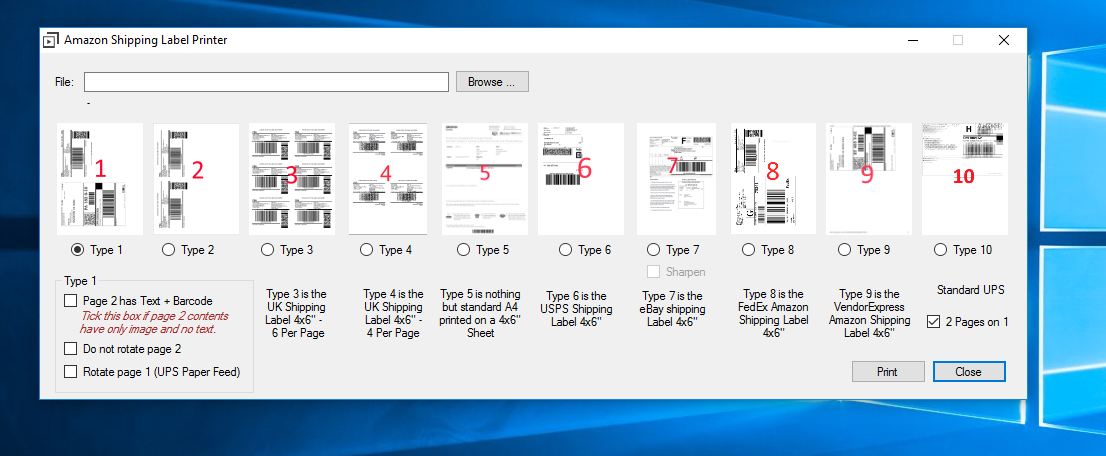Select the Type 2 radio button
The width and height of the screenshot is (1106, 456).
coord(168,249)
